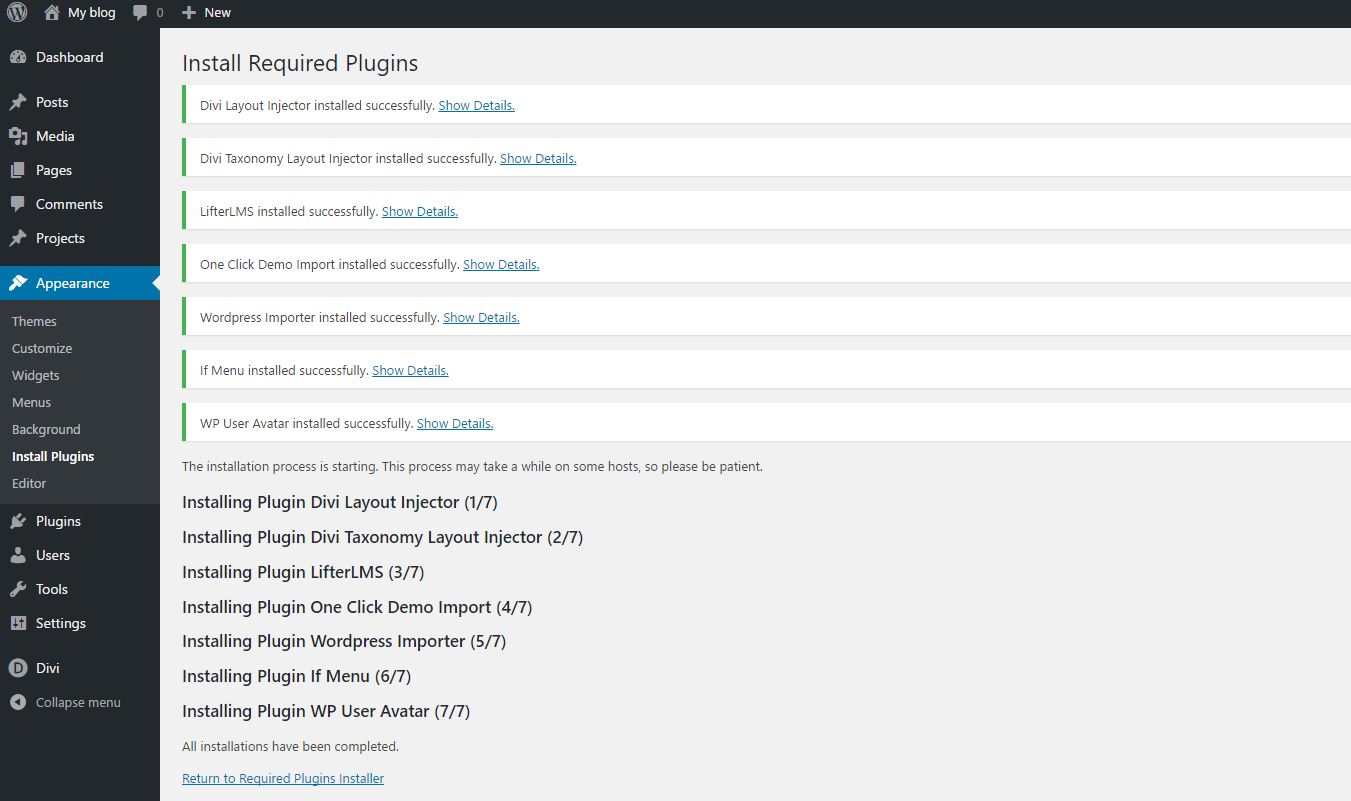Click the My blog home icon

tap(52, 13)
